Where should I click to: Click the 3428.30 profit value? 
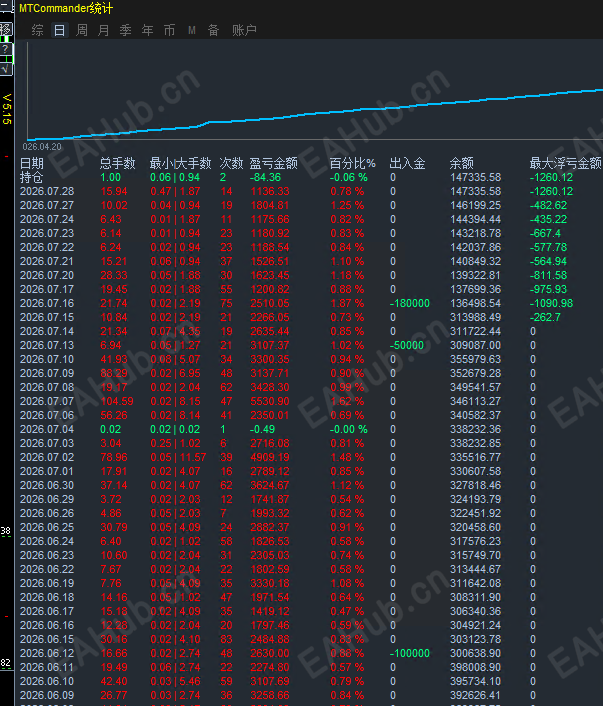(270, 387)
